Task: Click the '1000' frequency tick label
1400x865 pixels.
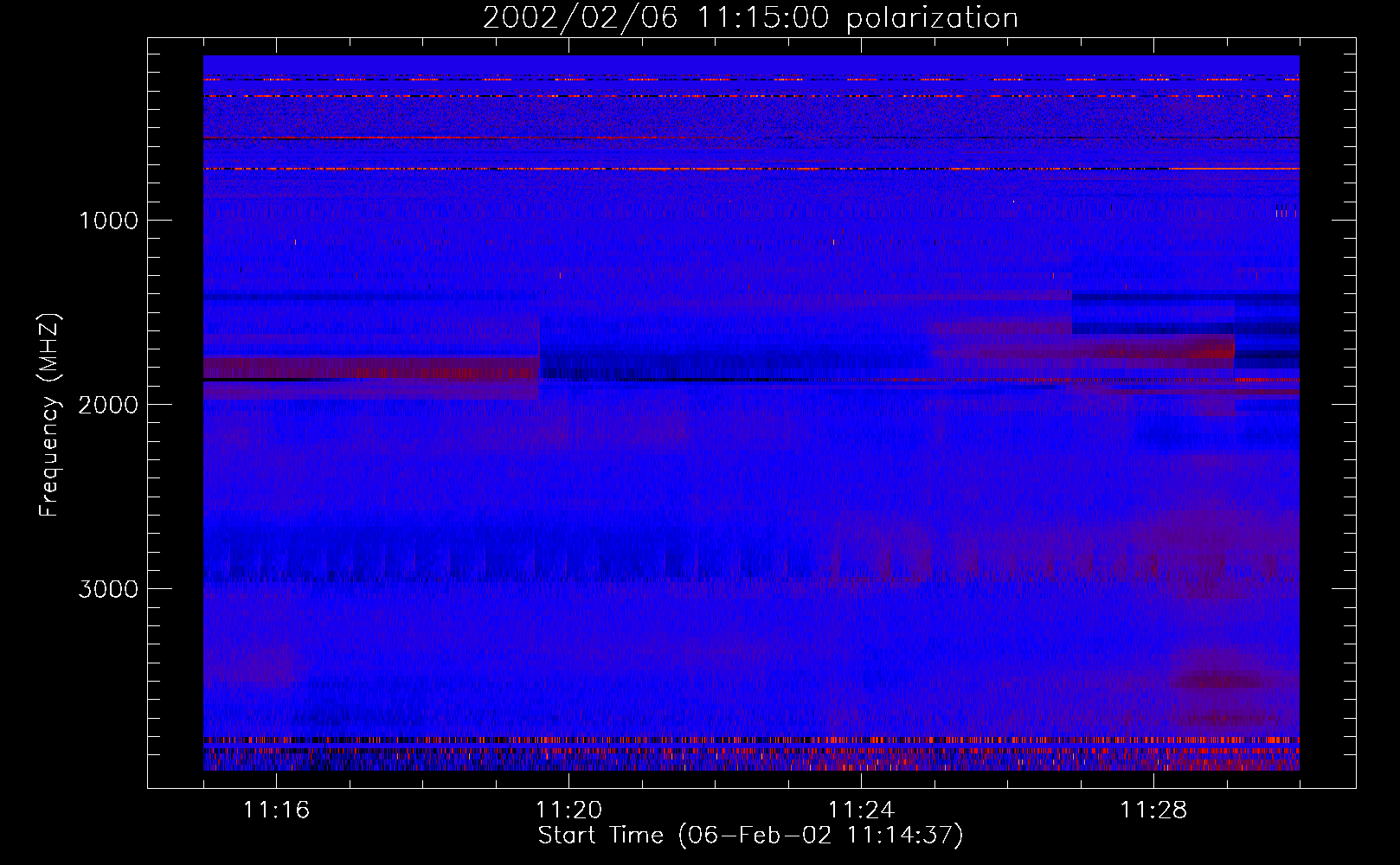Action: 108,221
